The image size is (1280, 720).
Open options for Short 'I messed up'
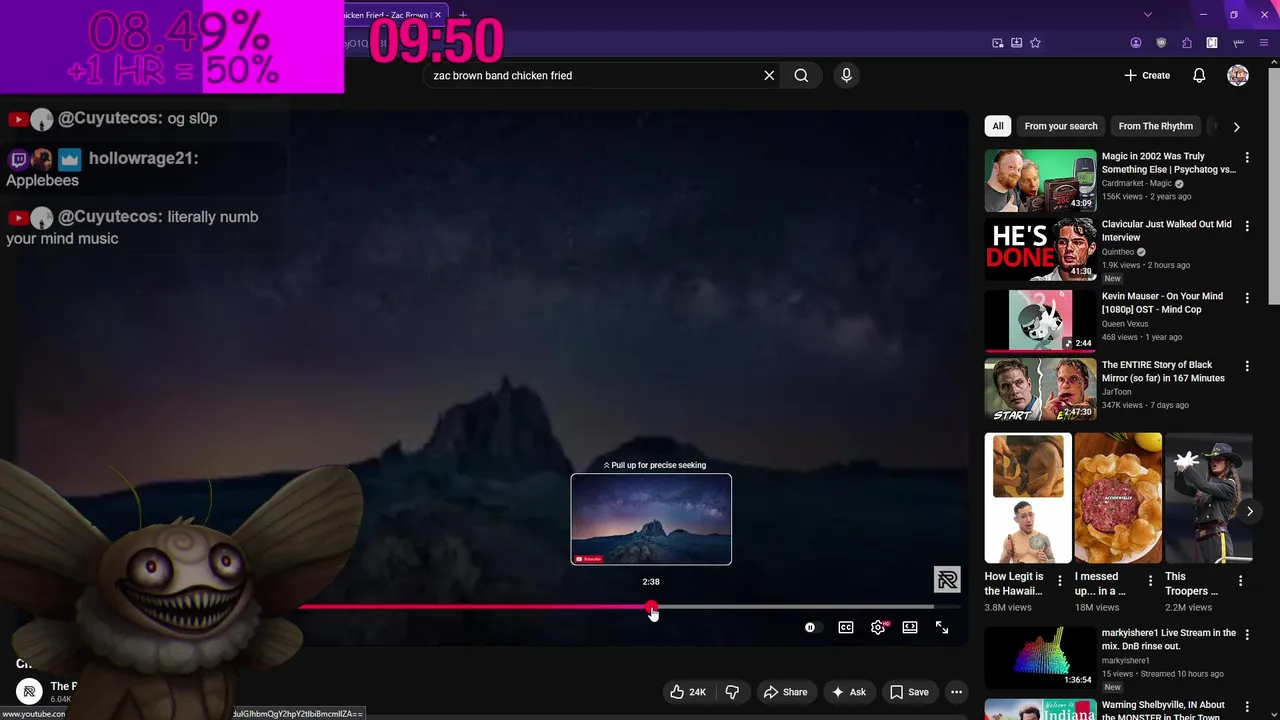point(1150,581)
